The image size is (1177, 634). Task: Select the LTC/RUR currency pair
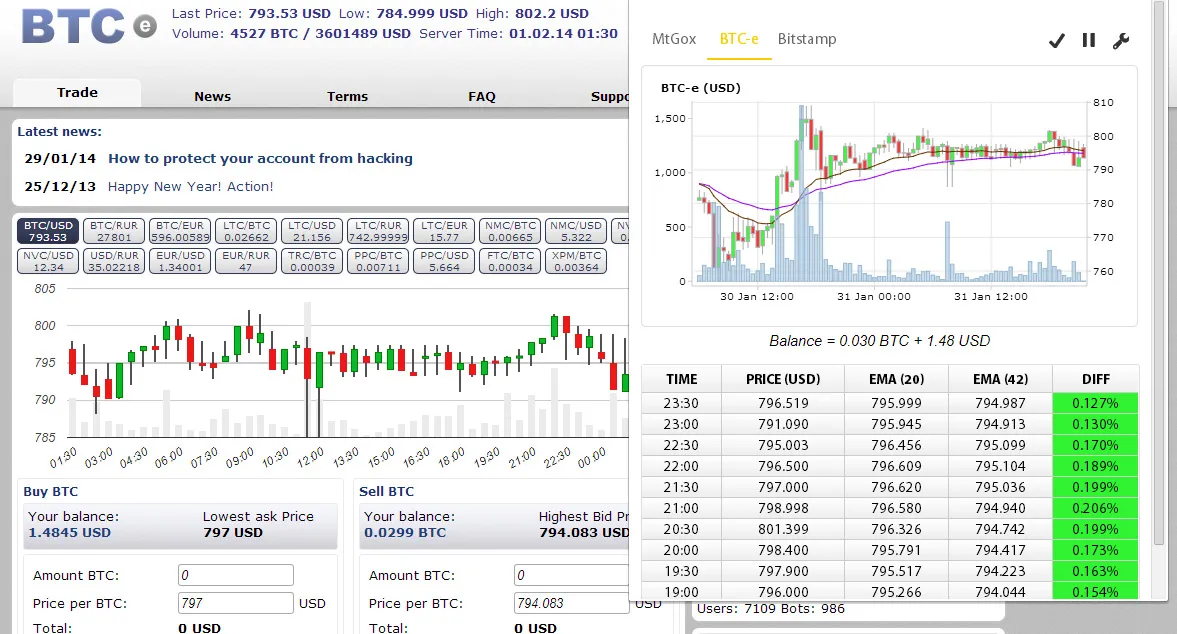pyautogui.click(x=378, y=231)
